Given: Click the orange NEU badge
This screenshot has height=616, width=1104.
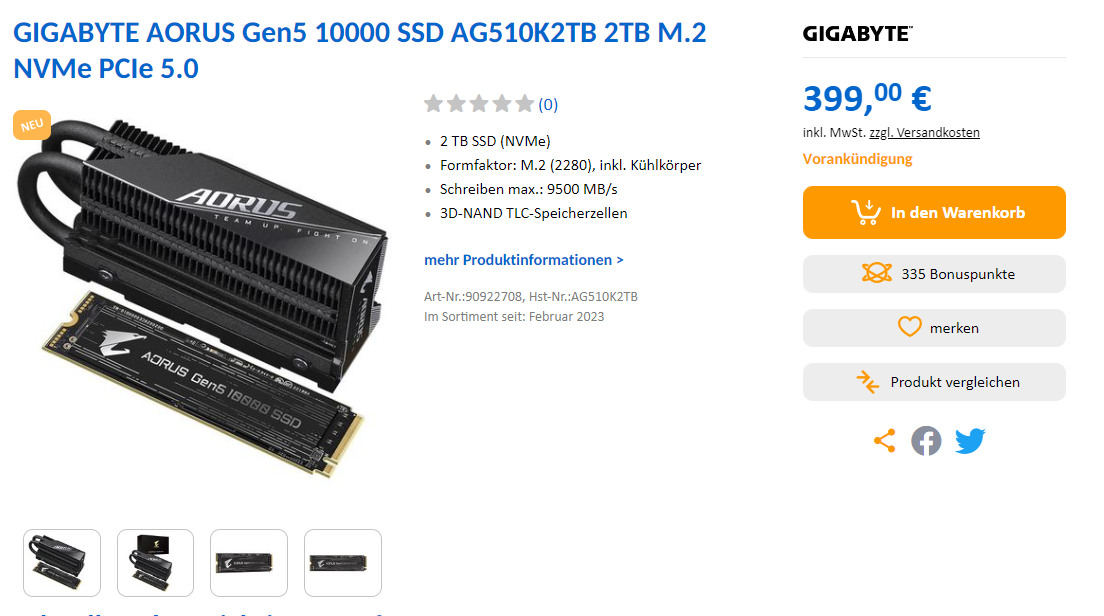Looking at the screenshot, I should tap(32, 125).
